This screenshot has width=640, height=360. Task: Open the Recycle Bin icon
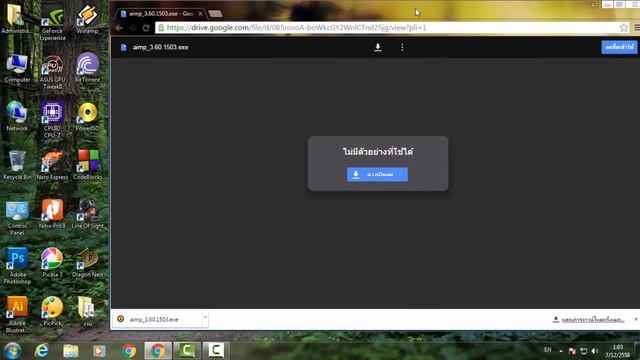pos(17,165)
